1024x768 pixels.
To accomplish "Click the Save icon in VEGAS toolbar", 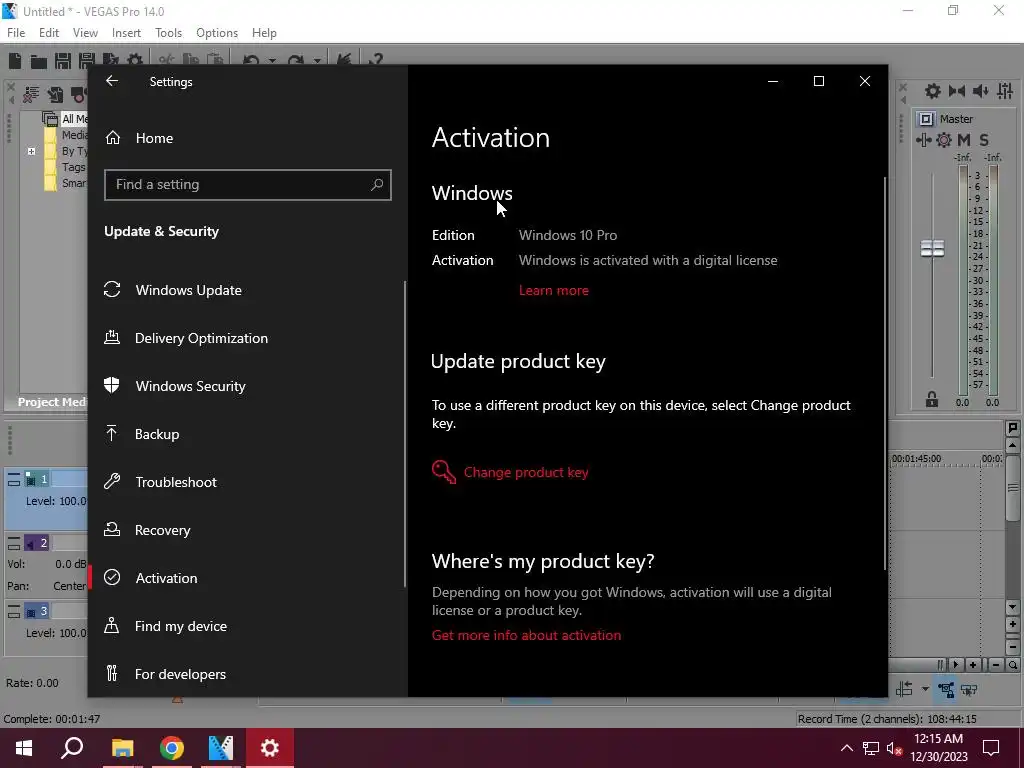I will (63, 61).
